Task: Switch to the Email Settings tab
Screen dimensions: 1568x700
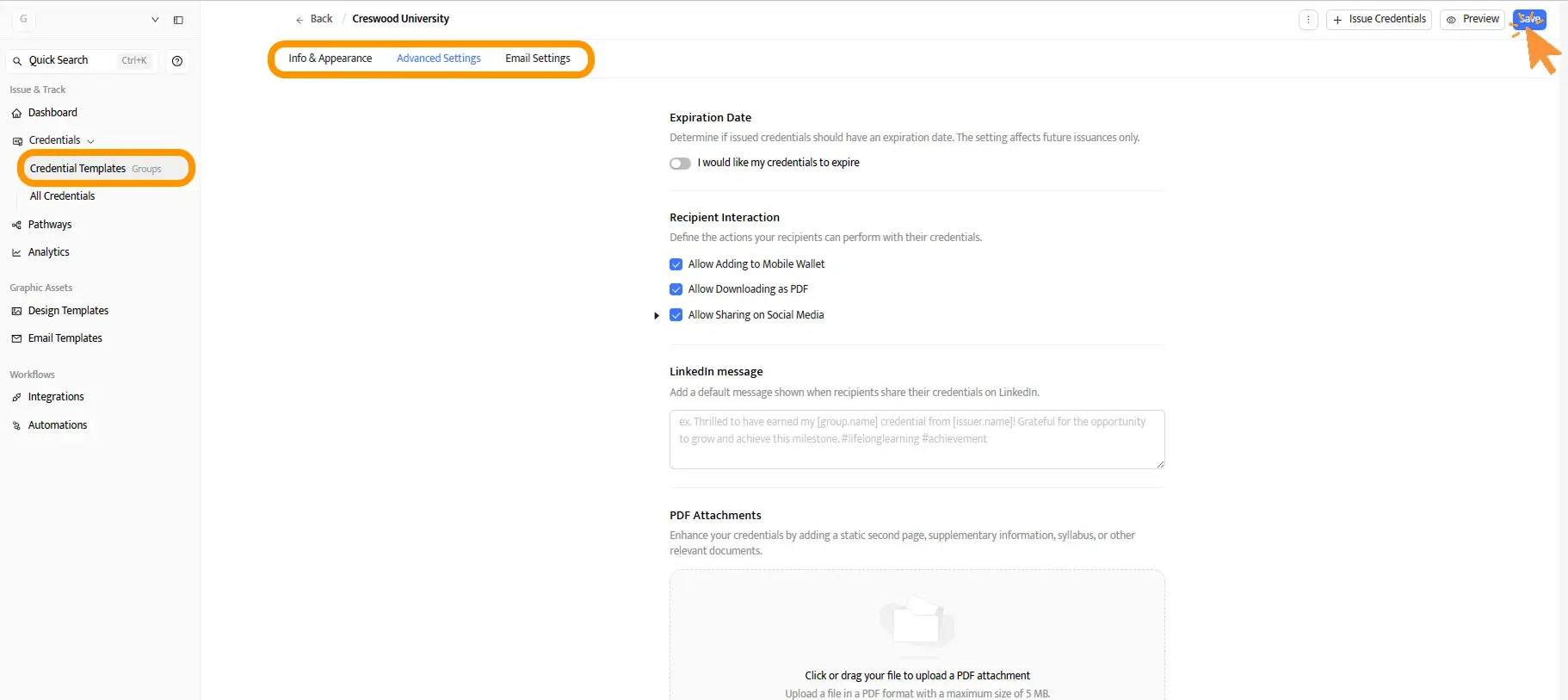Action: 537,58
